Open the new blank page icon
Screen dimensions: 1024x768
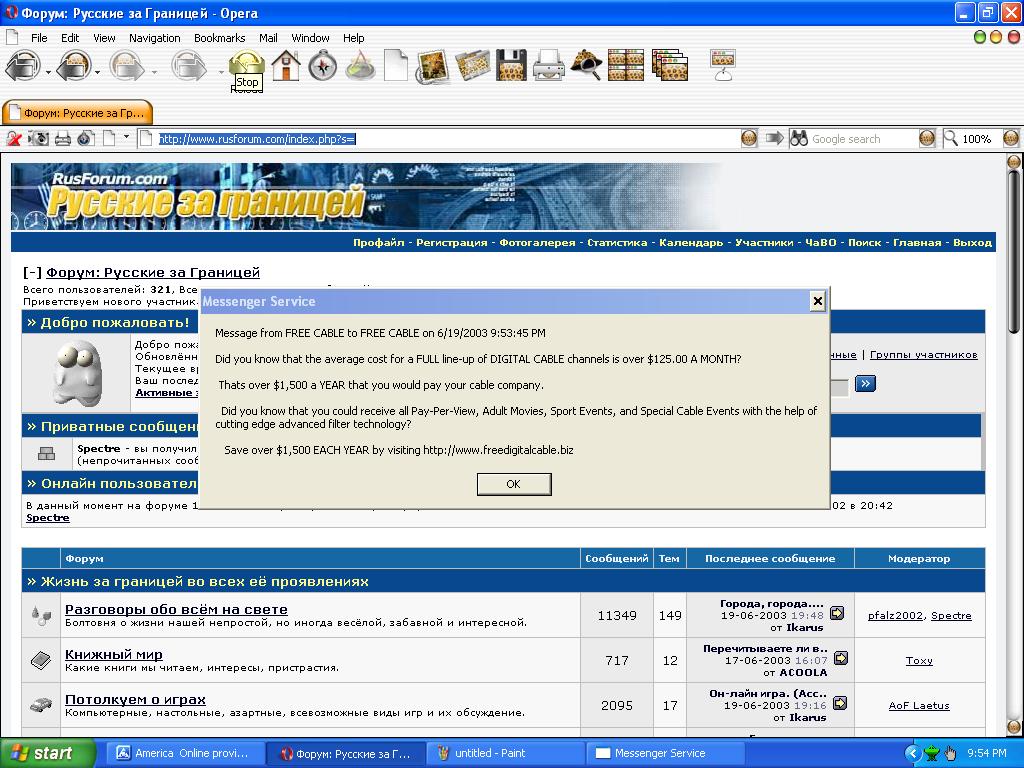[x=396, y=66]
